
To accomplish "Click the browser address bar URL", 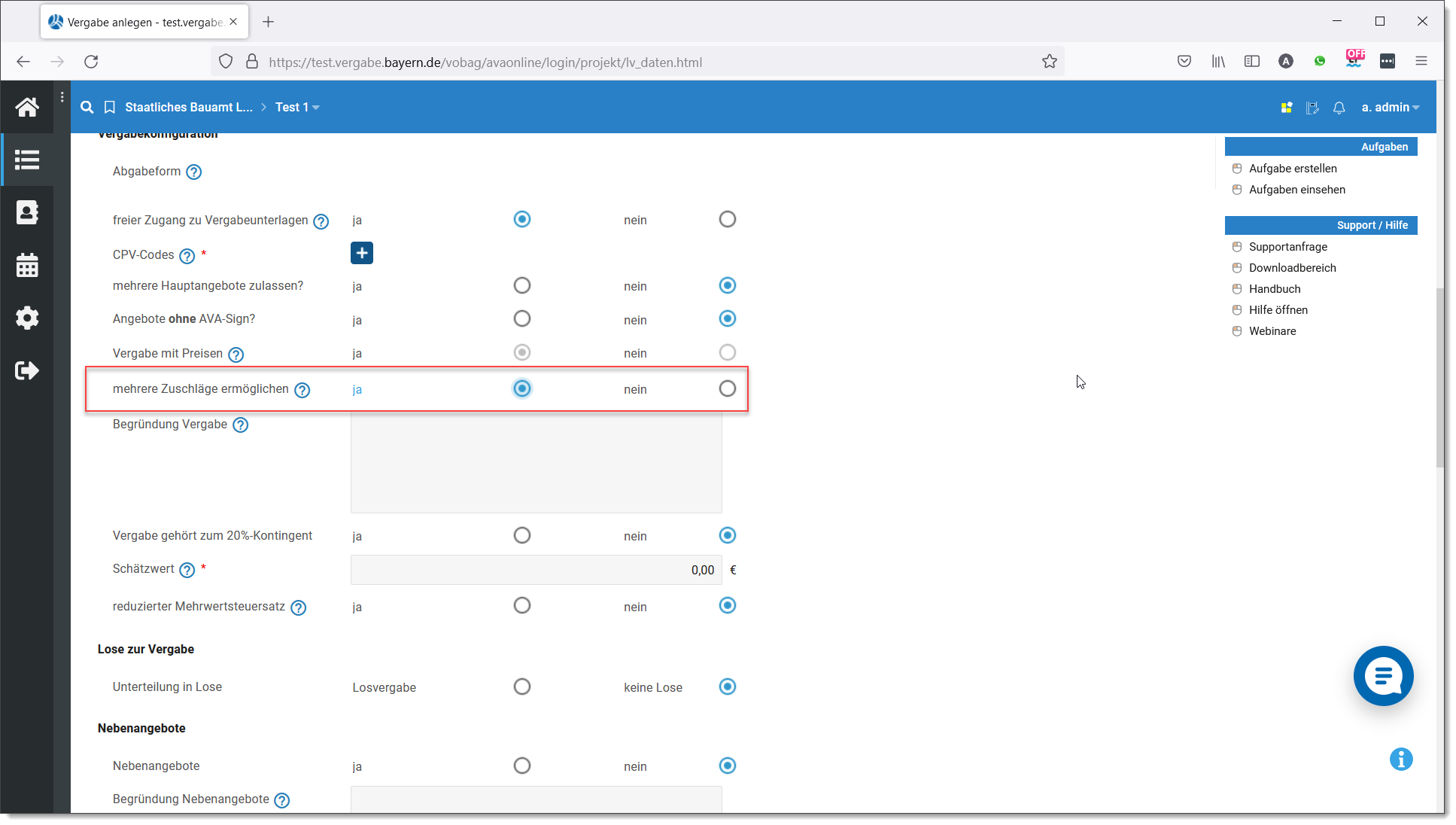I will [485, 62].
